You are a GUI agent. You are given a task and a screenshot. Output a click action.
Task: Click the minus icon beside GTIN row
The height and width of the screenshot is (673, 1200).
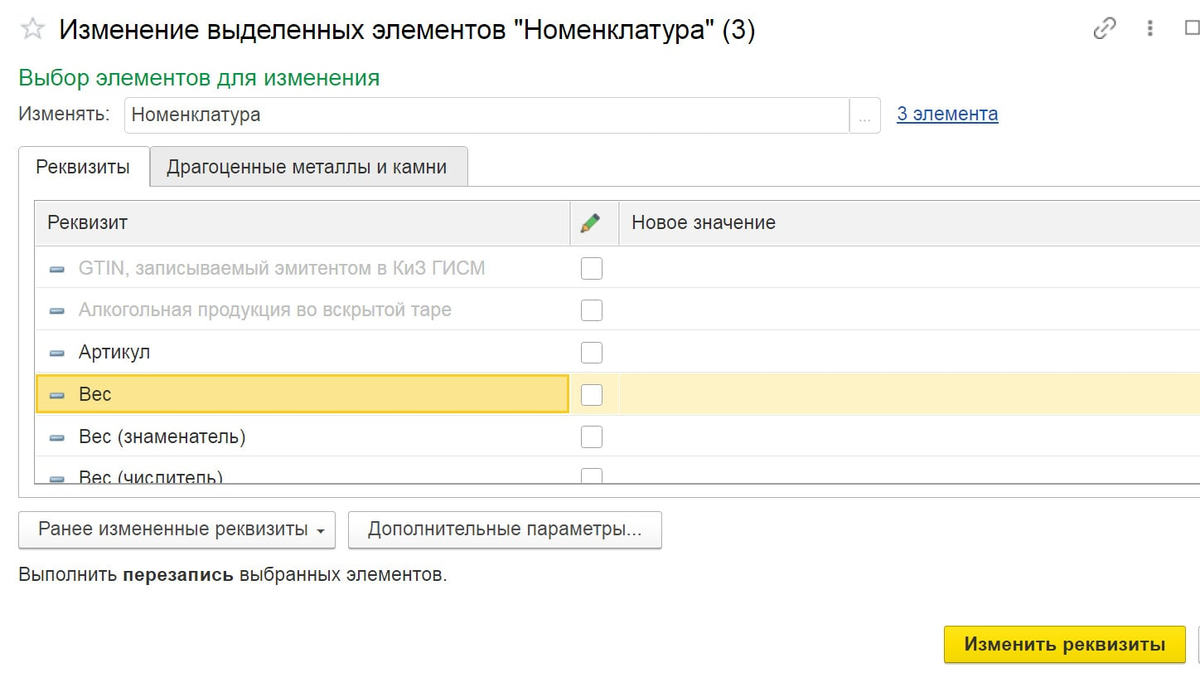[x=57, y=268]
